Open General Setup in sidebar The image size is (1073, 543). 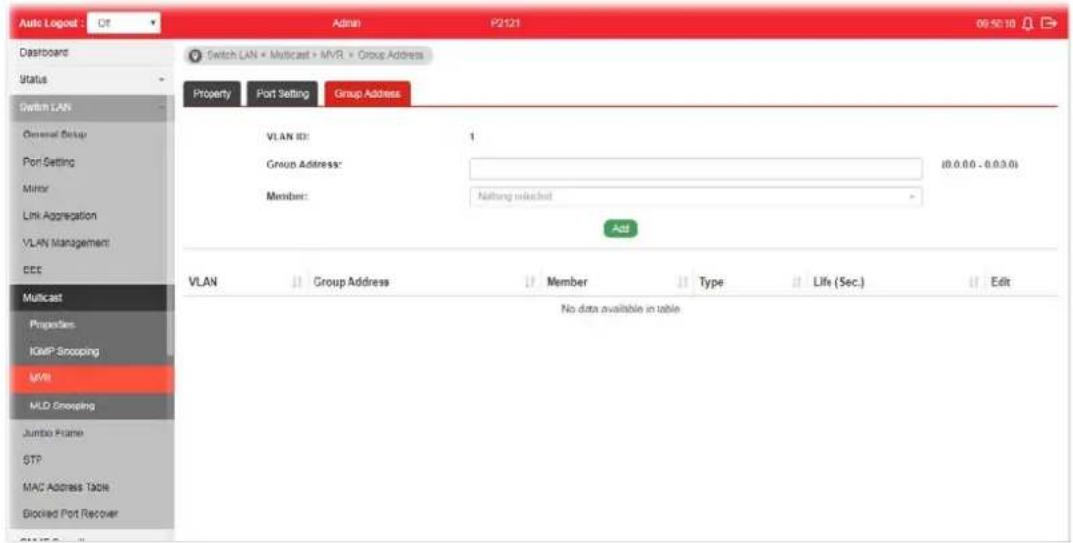[89, 135]
